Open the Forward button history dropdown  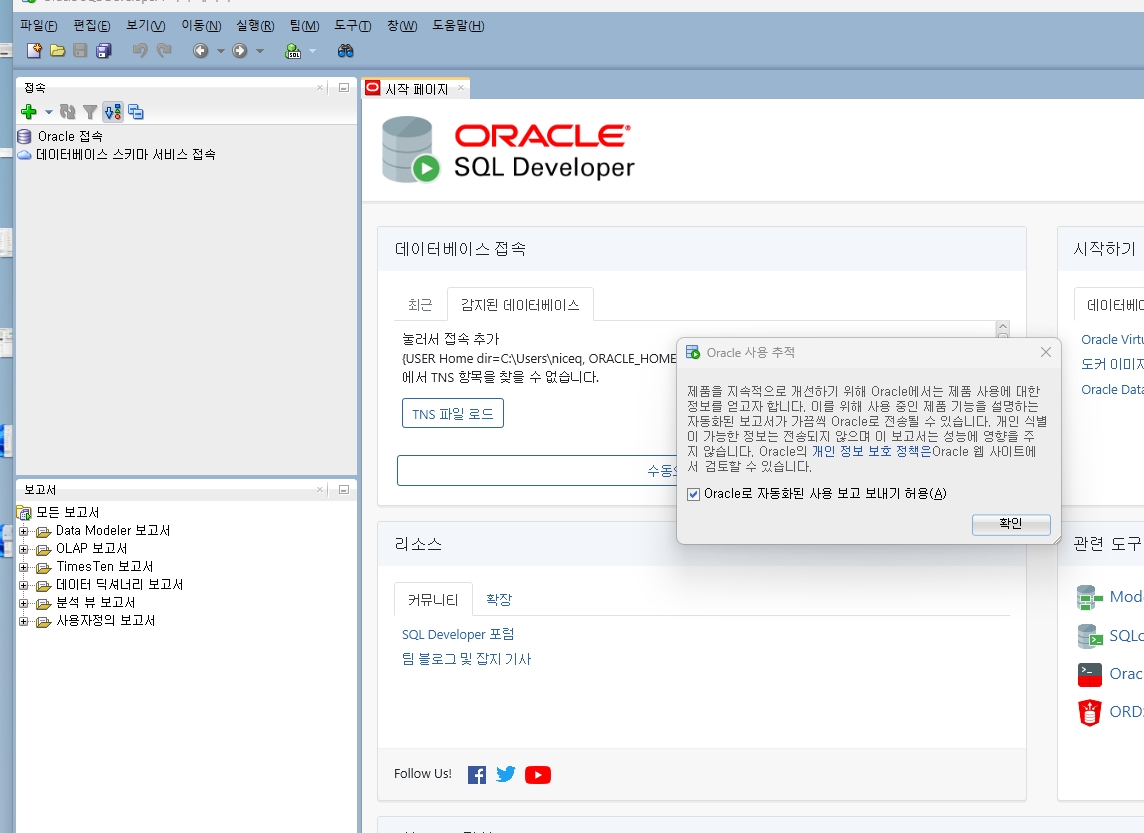[260, 51]
